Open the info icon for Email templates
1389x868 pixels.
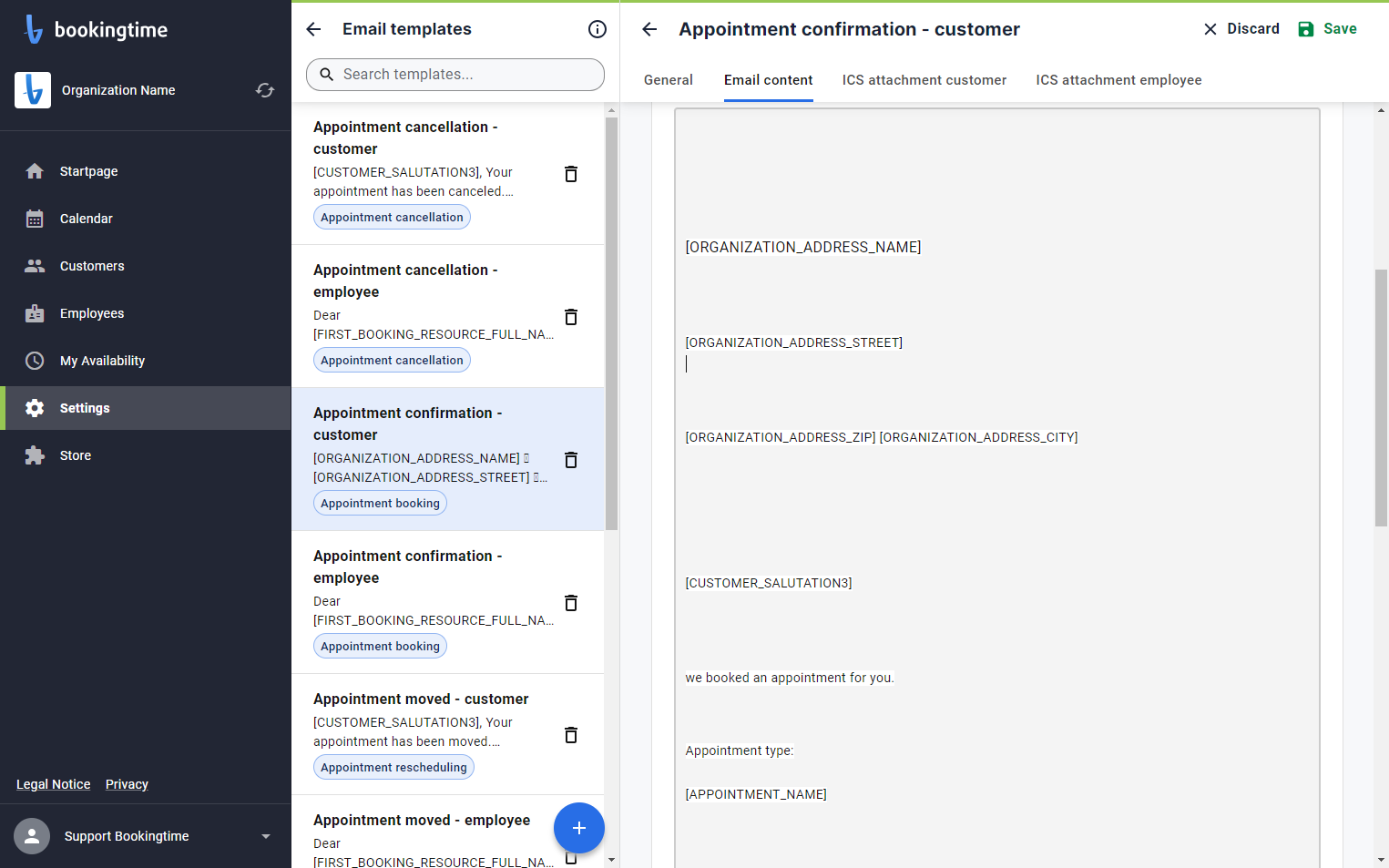pyautogui.click(x=597, y=29)
